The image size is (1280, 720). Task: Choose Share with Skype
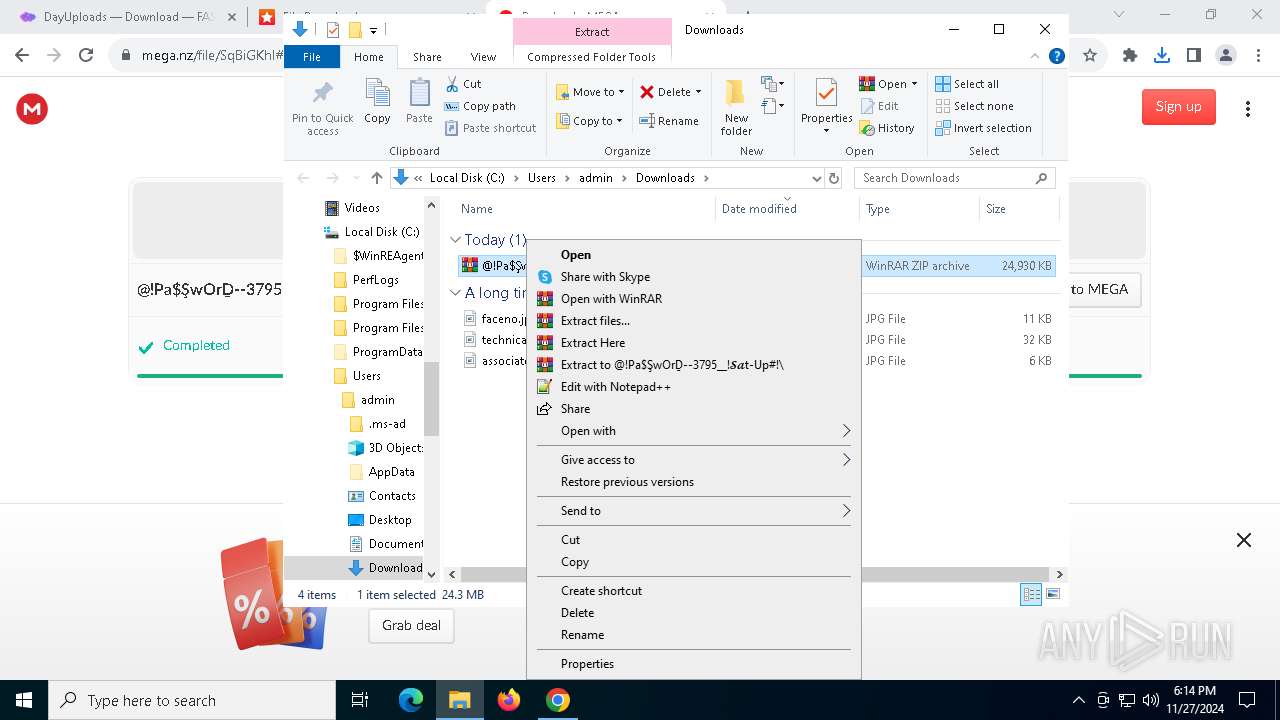click(x=693, y=277)
